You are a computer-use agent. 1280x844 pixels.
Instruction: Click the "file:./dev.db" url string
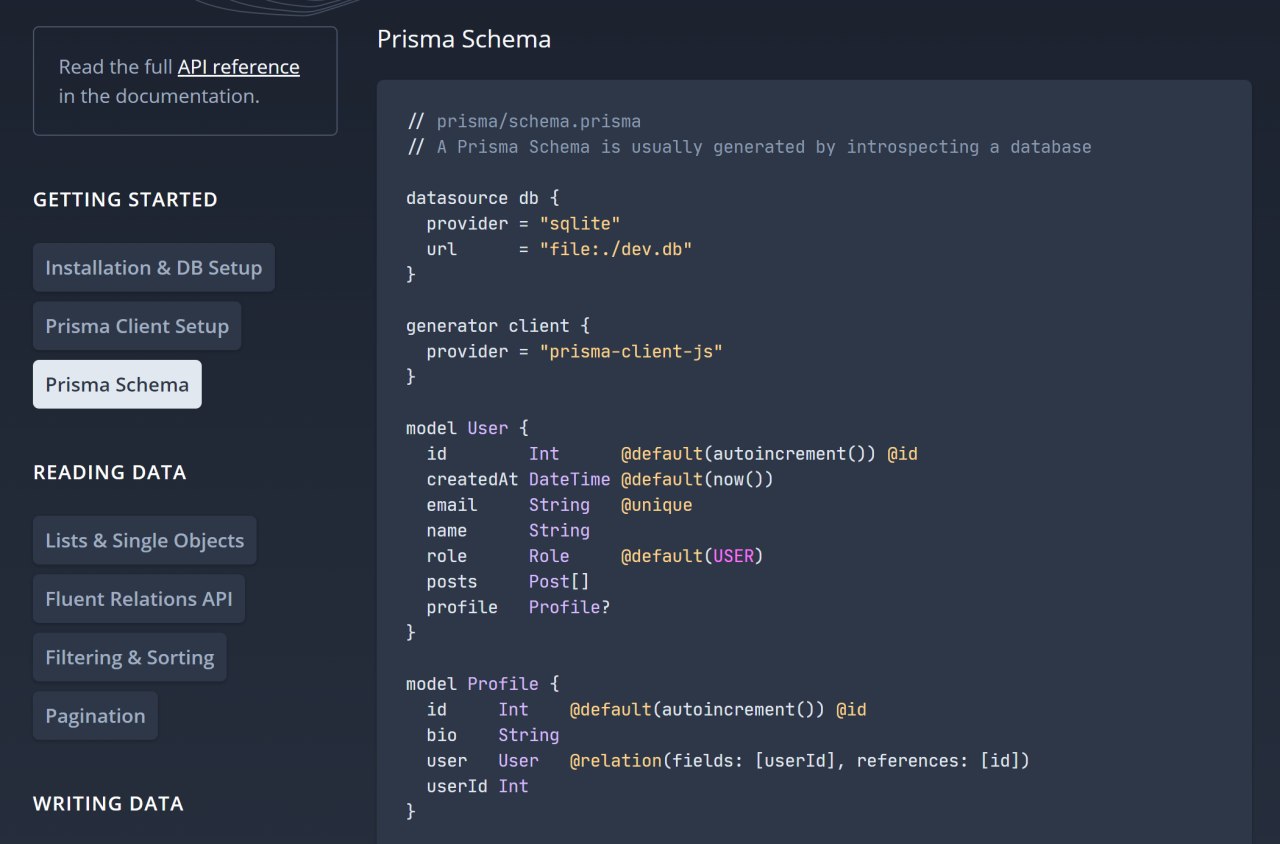616,249
